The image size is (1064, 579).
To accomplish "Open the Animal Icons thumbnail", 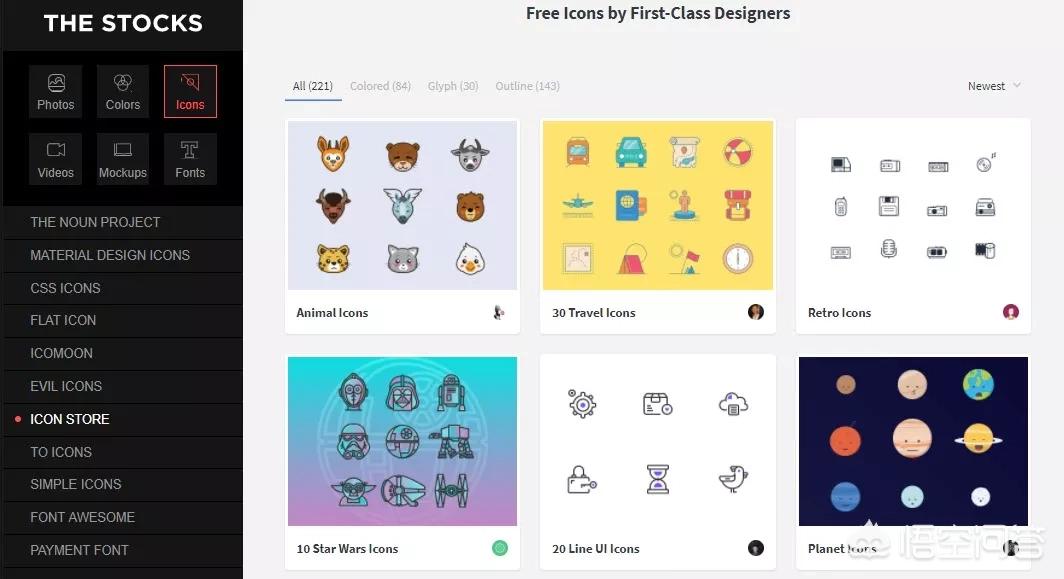I will click(402, 205).
